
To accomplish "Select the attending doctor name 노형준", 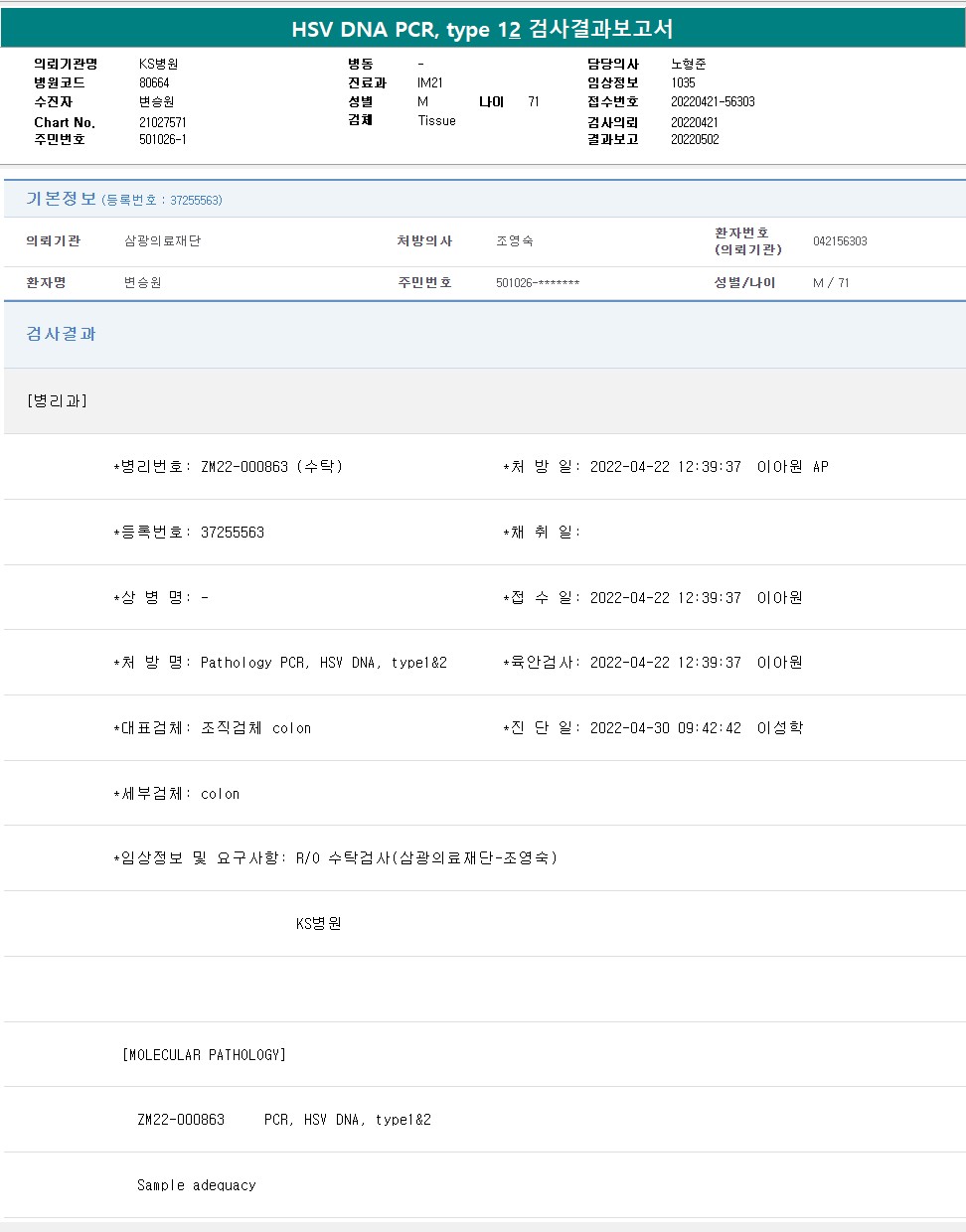I will pos(688,64).
